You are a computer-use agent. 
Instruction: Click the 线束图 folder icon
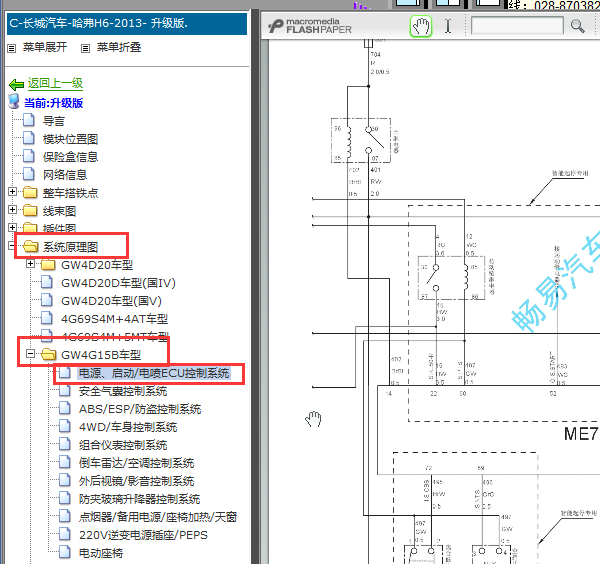[x=30, y=210]
